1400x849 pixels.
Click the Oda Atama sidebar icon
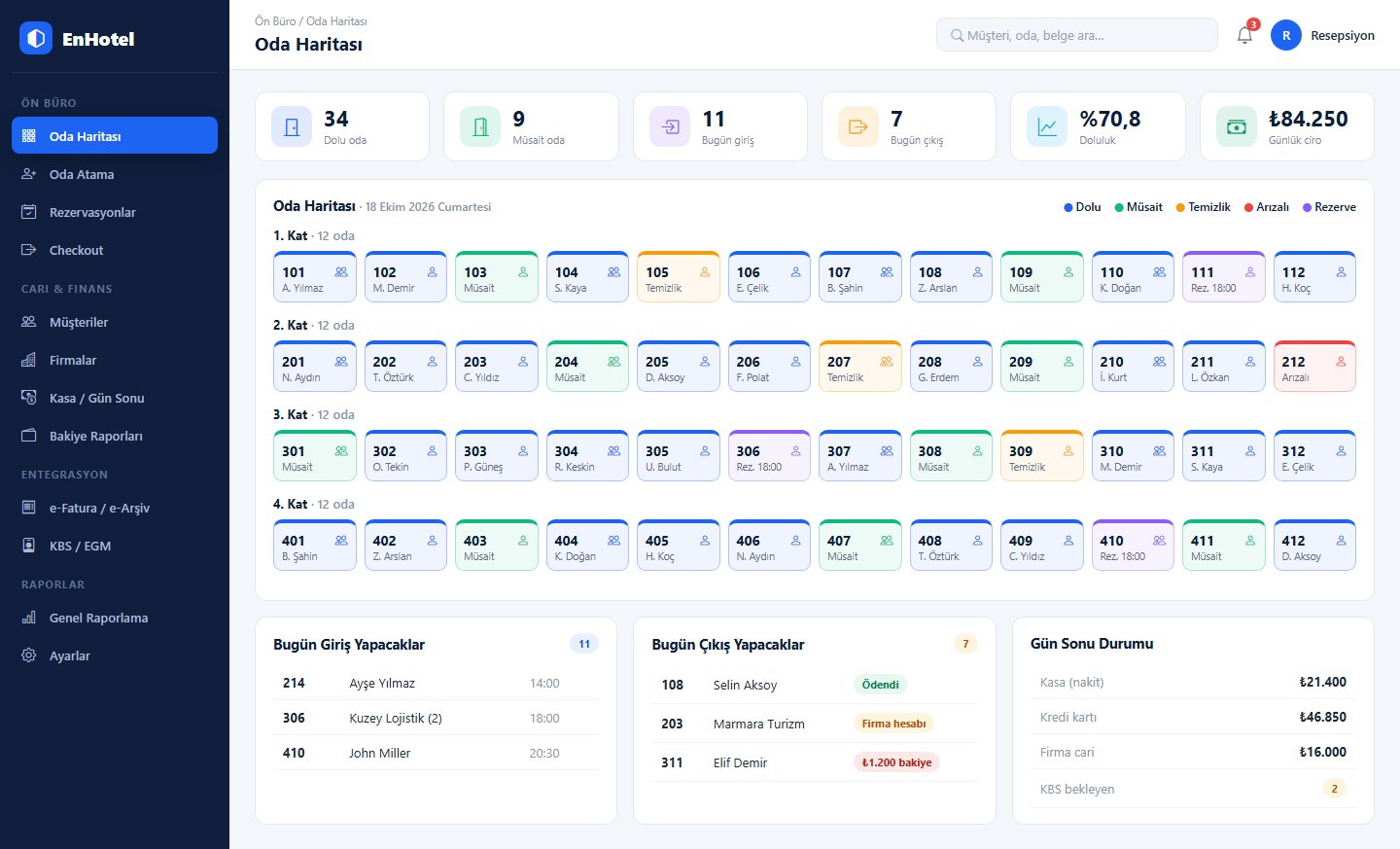[x=29, y=174]
